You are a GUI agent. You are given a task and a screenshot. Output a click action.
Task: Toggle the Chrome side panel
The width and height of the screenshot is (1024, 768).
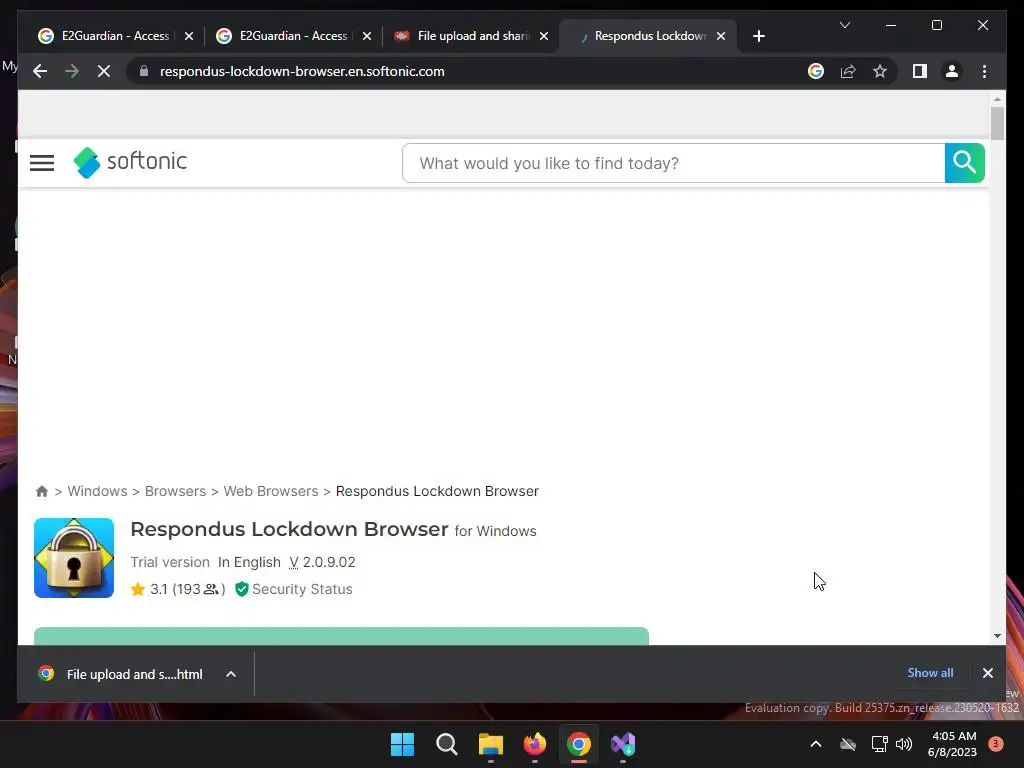tap(920, 71)
